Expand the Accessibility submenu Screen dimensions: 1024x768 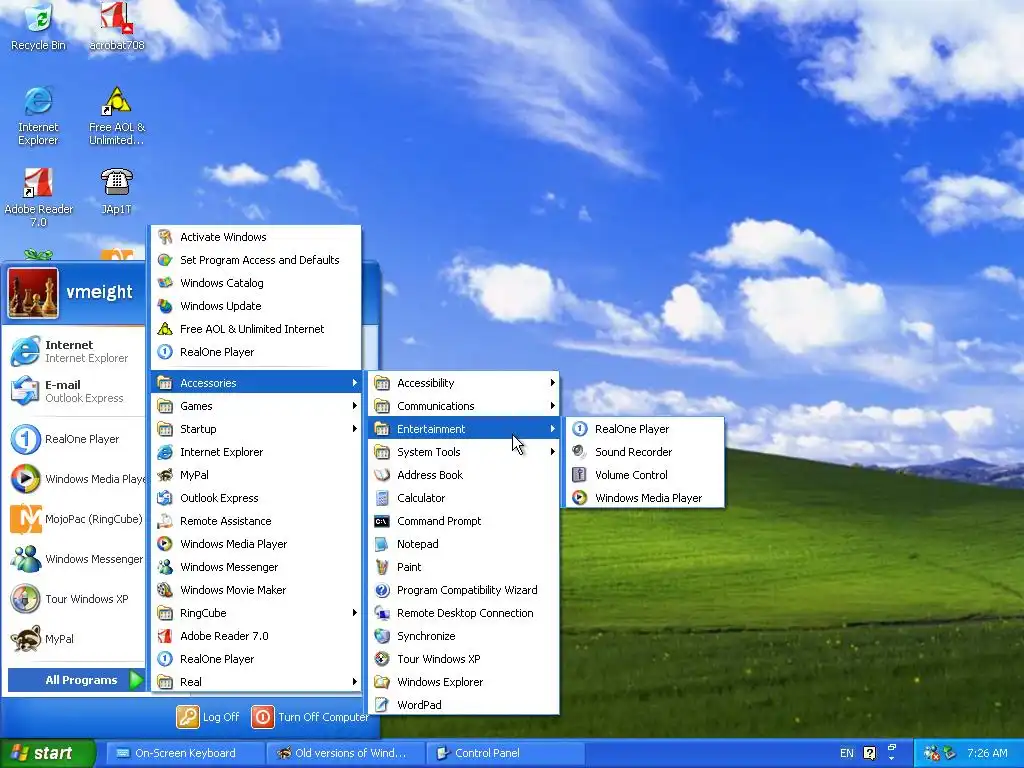click(x=464, y=383)
